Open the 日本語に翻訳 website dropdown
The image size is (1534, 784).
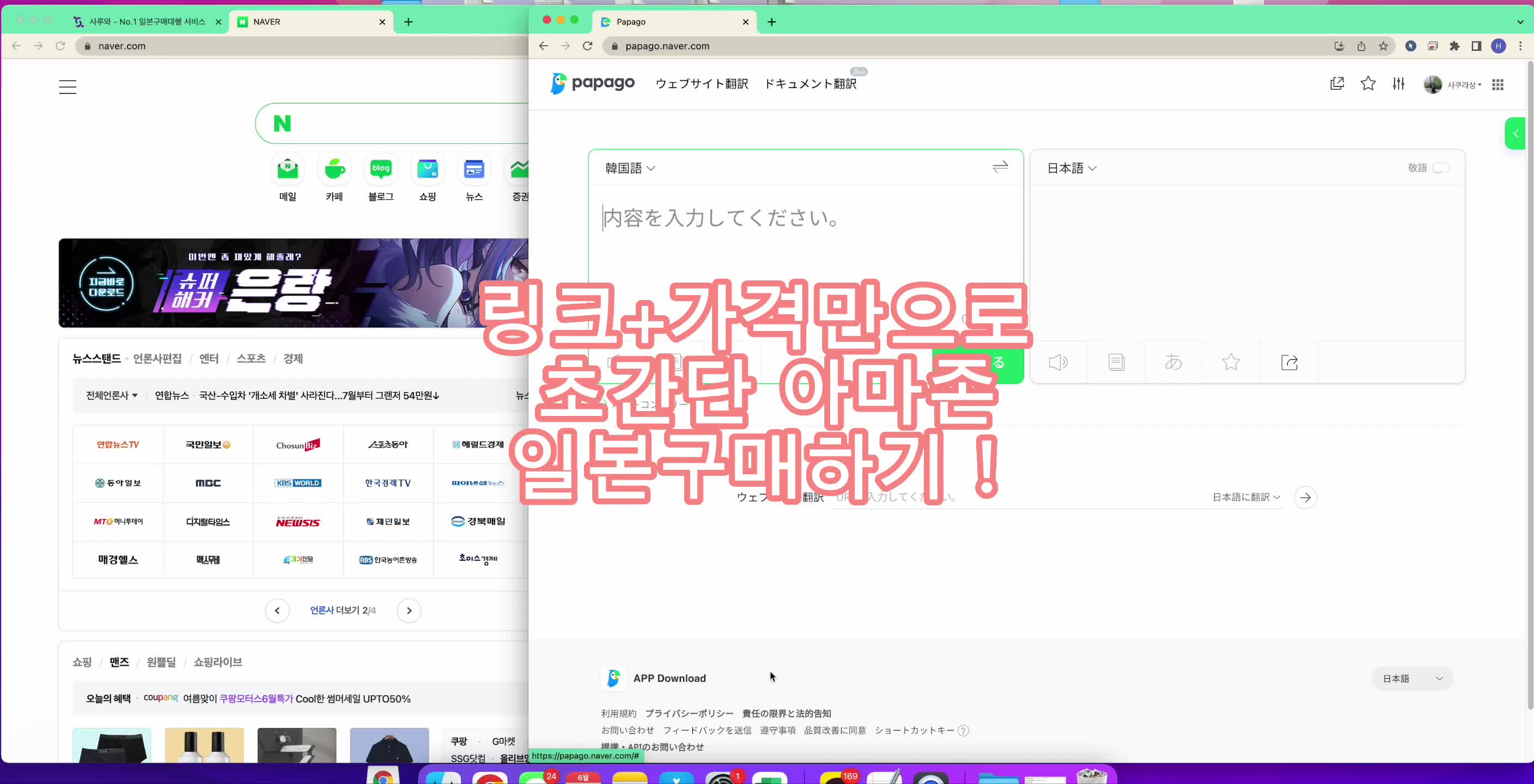pos(1246,497)
